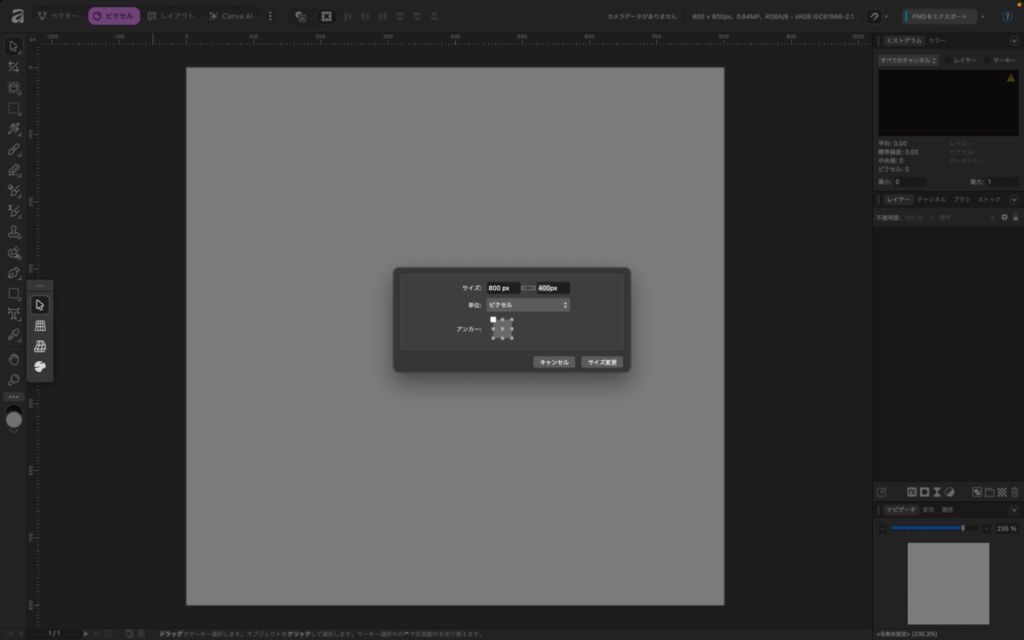Click the キャンセル button in the dialog
The image size is (1024, 640).
click(553, 362)
